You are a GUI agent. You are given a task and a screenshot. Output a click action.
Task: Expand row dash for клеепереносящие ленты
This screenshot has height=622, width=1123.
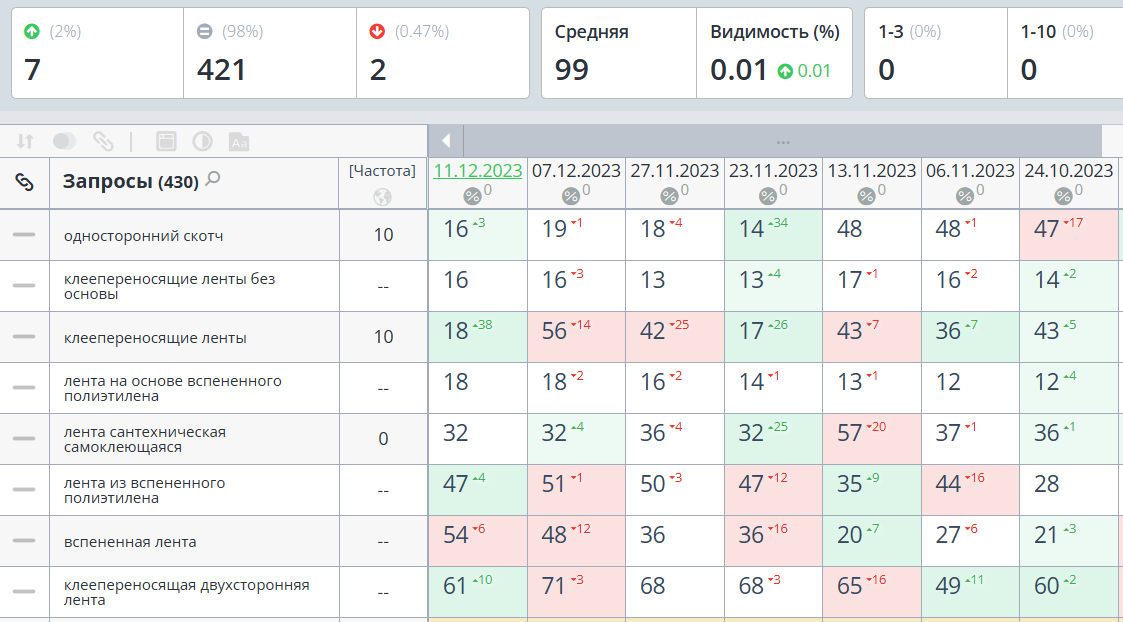tap(24, 336)
